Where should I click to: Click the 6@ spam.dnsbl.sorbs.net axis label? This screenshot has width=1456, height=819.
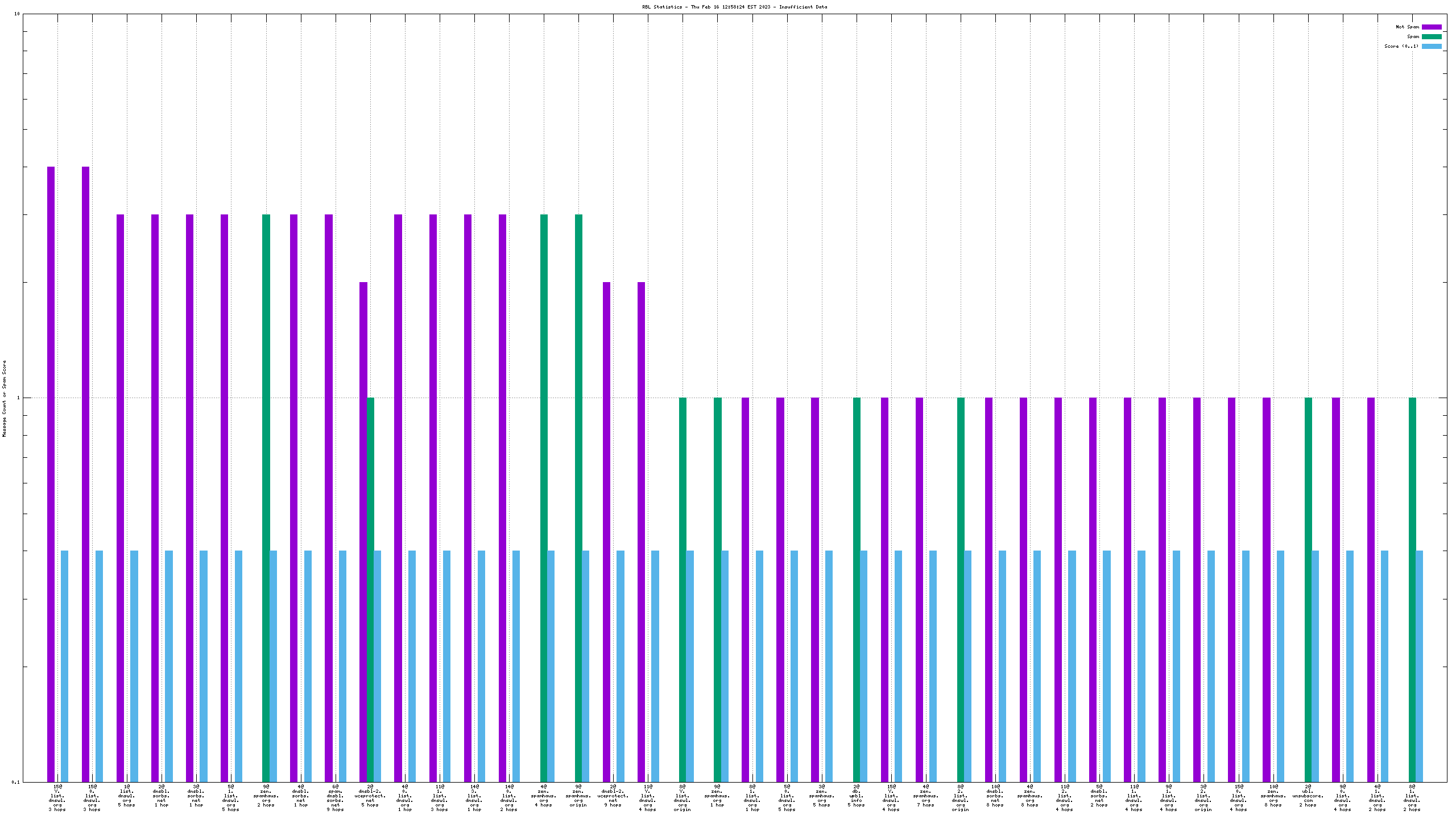(x=335, y=797)
